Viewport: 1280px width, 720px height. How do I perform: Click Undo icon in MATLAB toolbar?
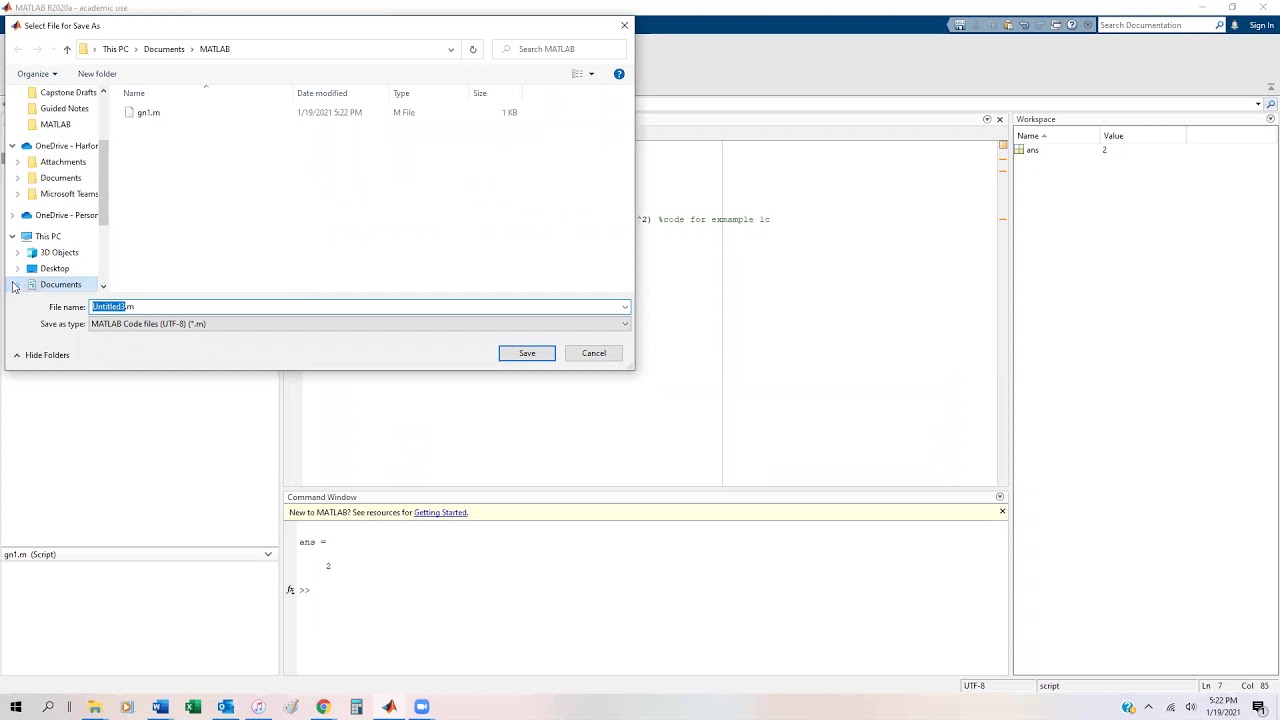point(1024,25)
